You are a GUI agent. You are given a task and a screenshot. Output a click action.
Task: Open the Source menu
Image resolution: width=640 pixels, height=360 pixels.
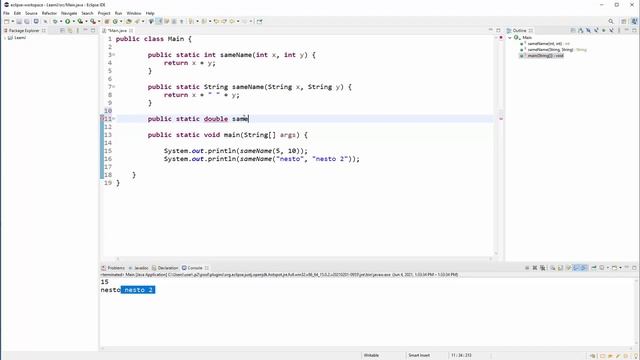(31, 13)
